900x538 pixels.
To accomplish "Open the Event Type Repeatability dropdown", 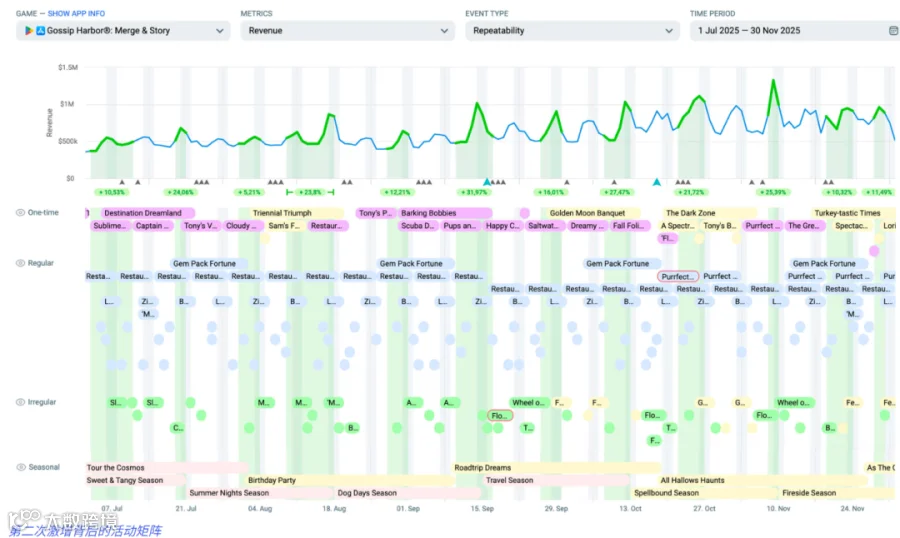I will pyautogui.click(x=572, y=30).
